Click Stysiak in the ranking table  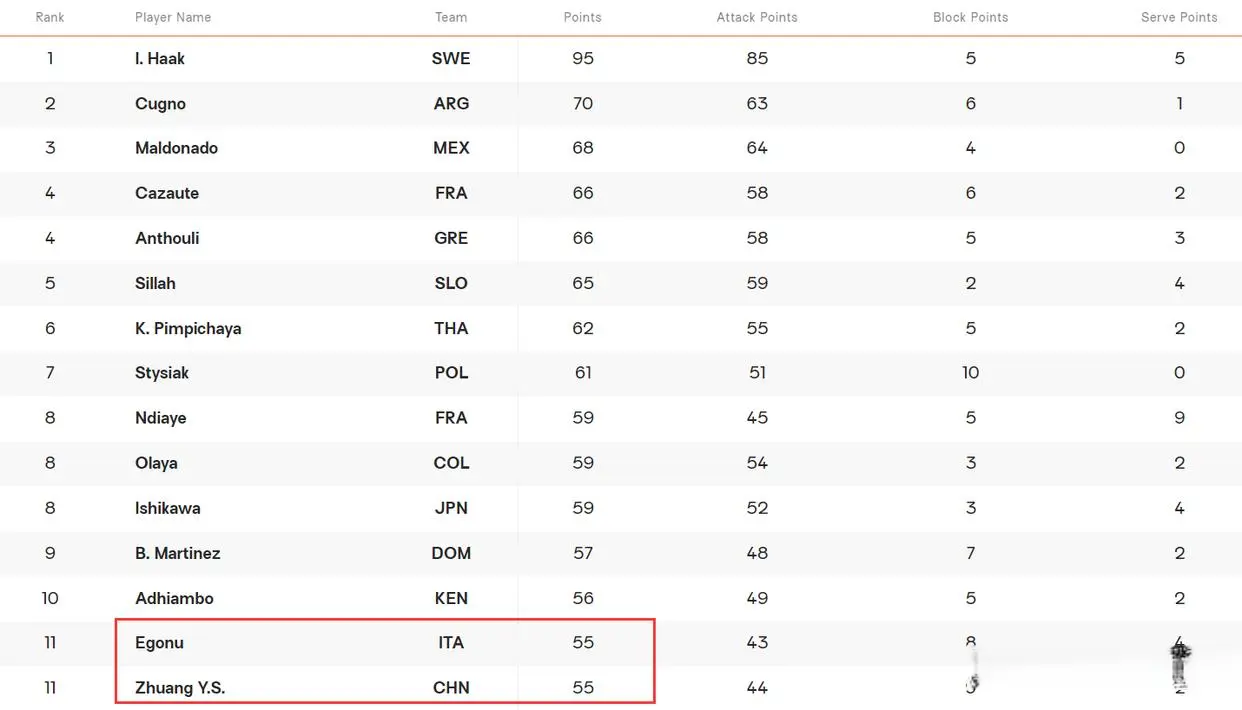tap(162, 373)
